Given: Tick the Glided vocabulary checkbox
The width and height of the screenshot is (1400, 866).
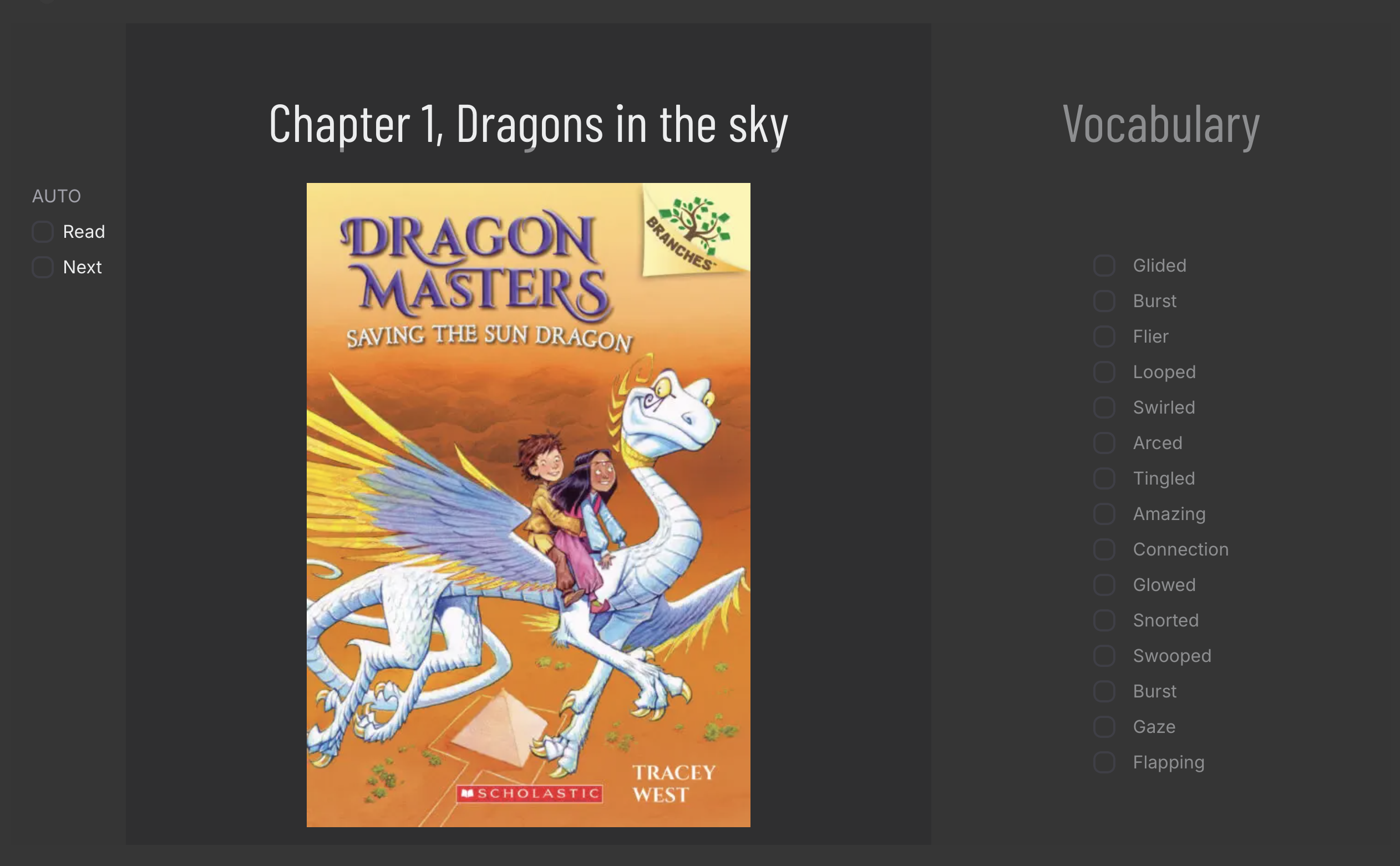Looking at the screenshot, I should [x=1104, y=266].
